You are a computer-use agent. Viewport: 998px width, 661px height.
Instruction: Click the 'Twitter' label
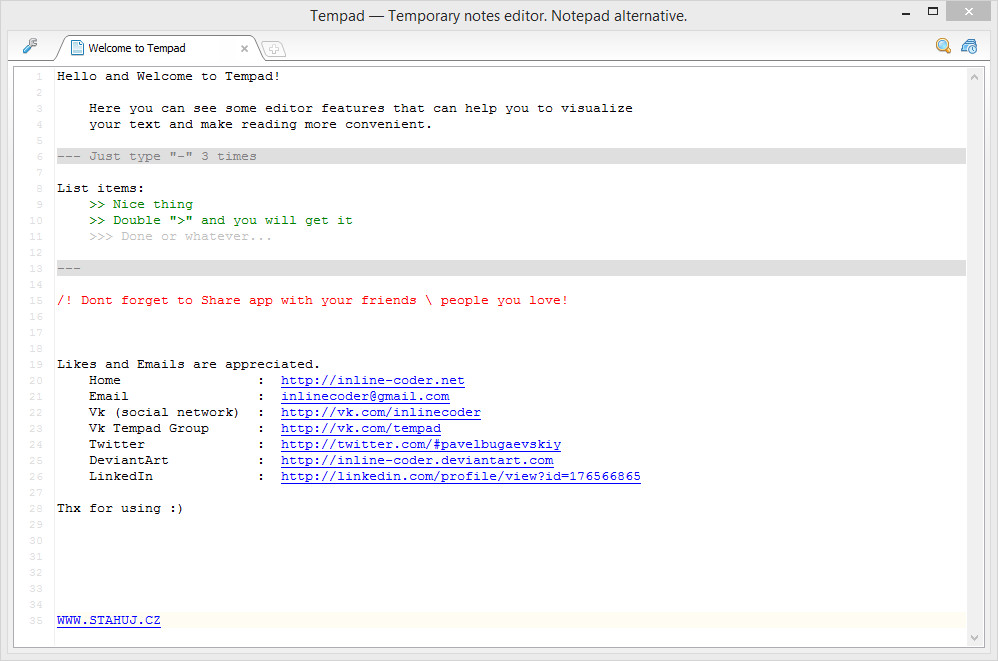point(116,444)
